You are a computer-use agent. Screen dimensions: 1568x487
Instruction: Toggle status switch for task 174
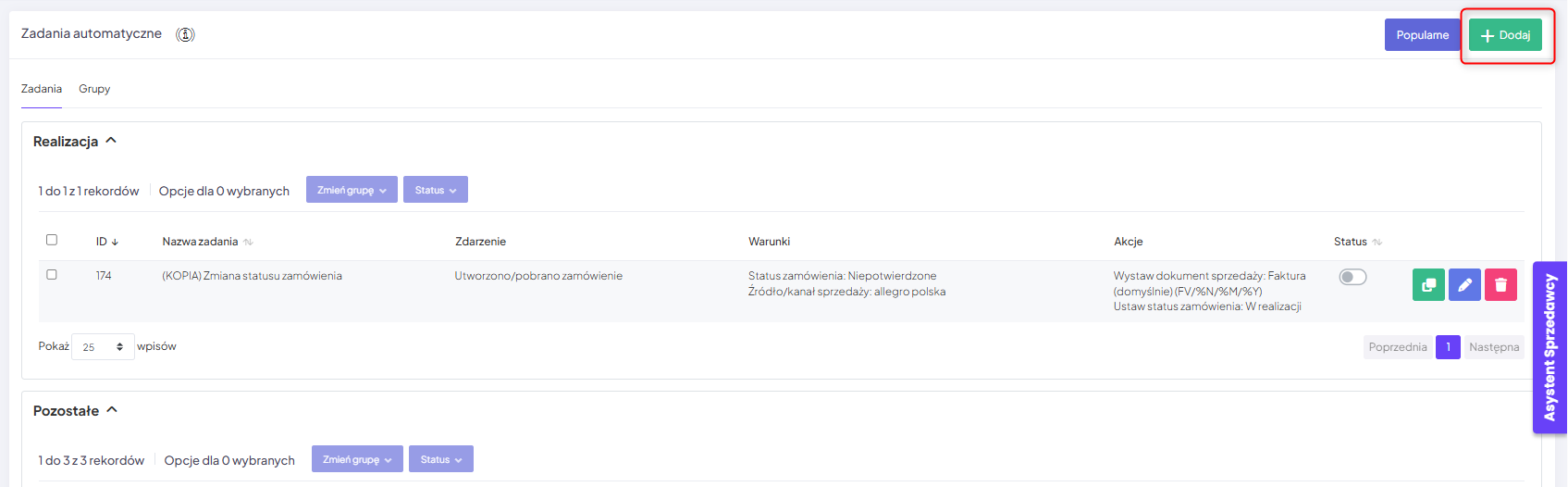coord(1352,277)
